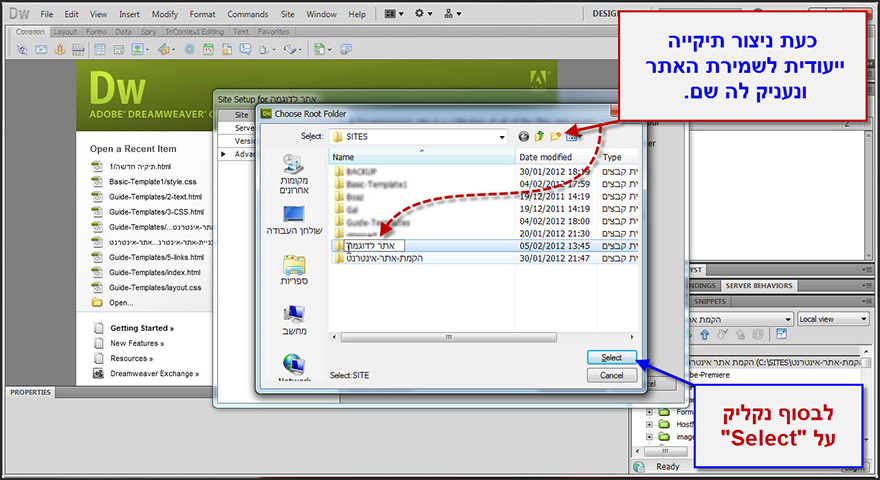This screenshot has height=480, width=880.
Task: Click the Check Out icon in Files panel
Action: (x=723, y=335)
